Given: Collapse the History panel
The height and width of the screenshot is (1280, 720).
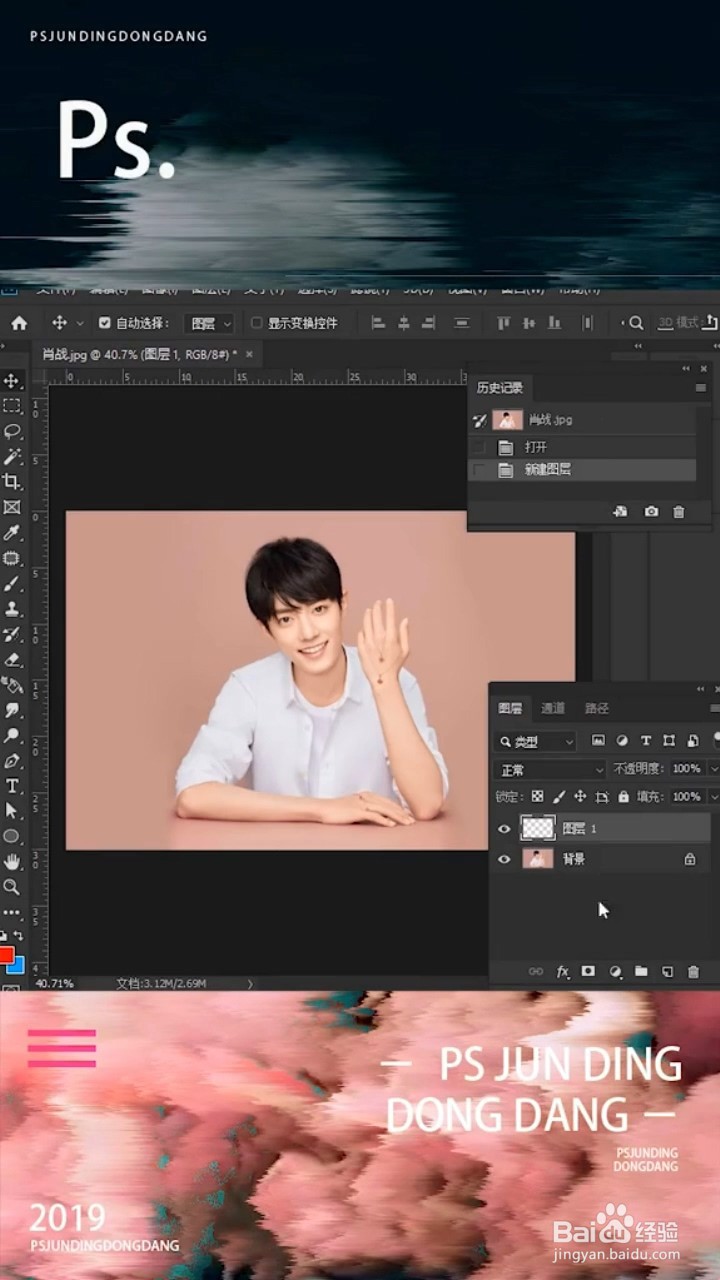Looking at the screenshot, I should [x=686, y=369].
